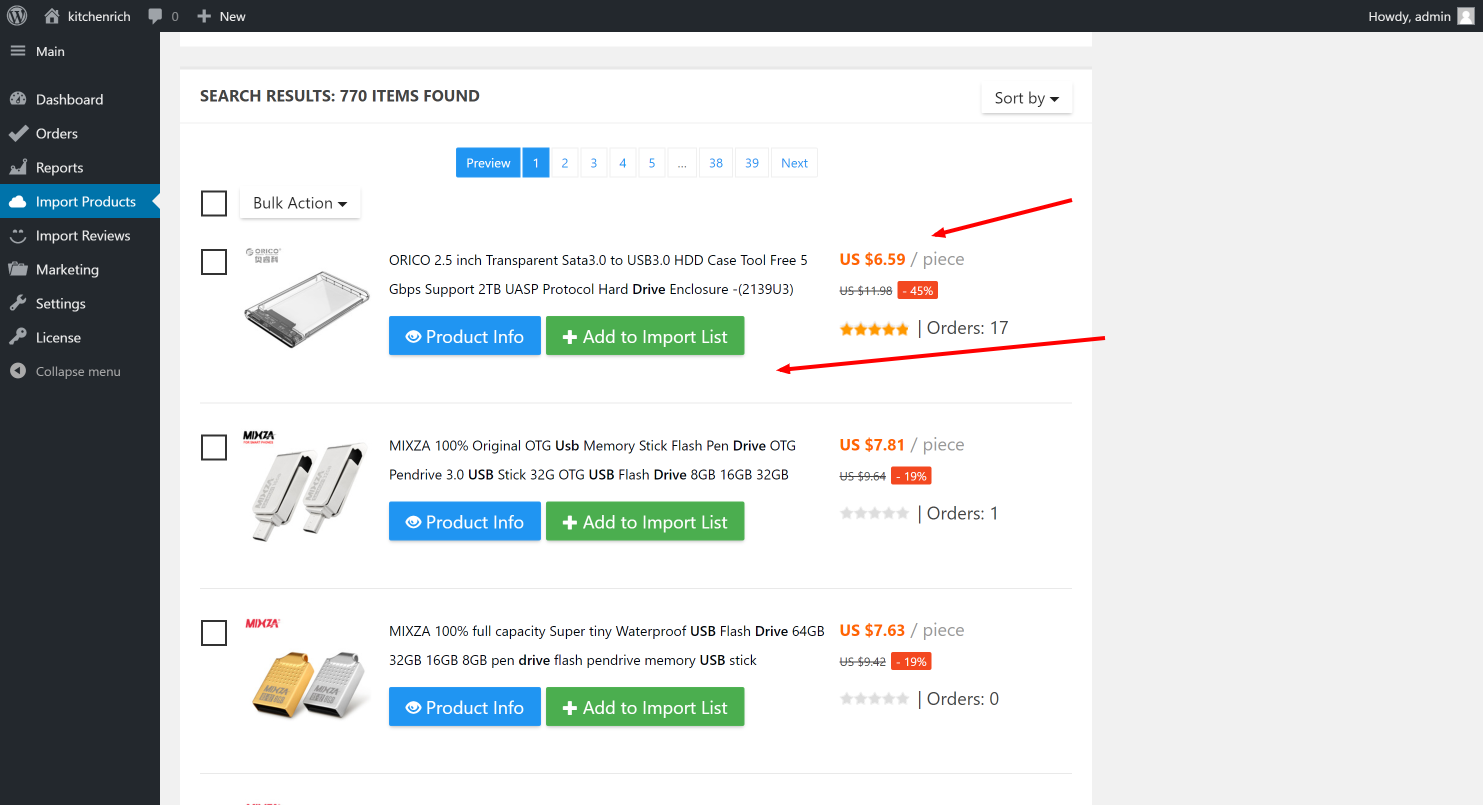Go to page 4 of results
This screenshot has height=805, width=1483.
(622, 163)
